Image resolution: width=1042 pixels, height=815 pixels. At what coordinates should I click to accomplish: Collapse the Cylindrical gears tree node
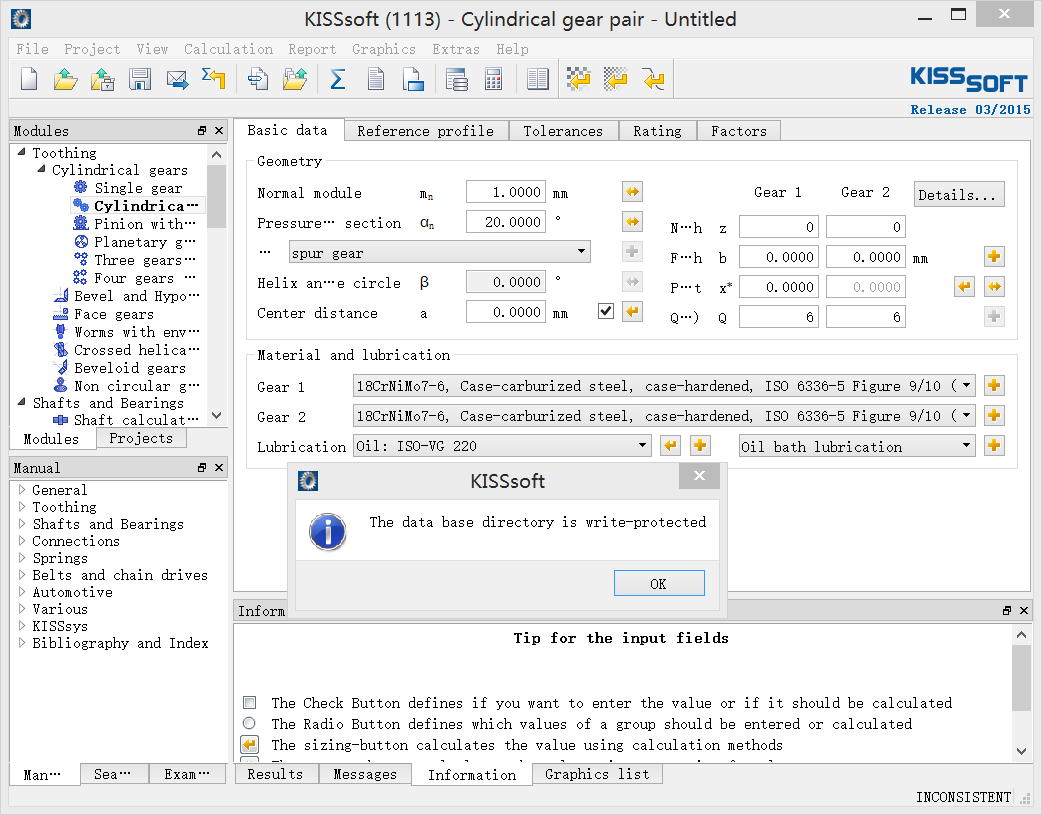coord(41,170)
